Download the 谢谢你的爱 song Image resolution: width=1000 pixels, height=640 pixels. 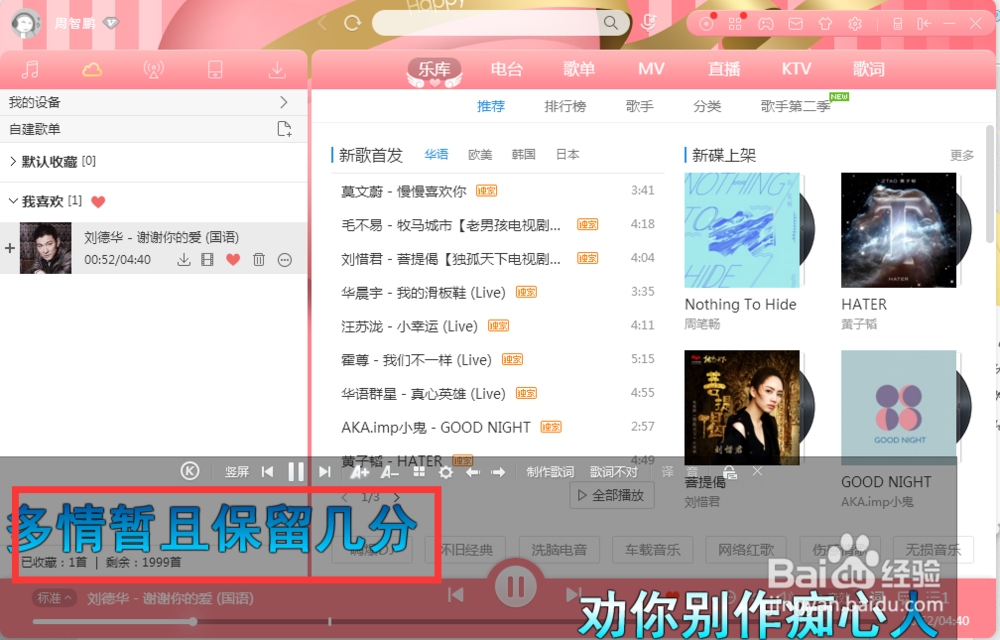[x=184, y=259]
